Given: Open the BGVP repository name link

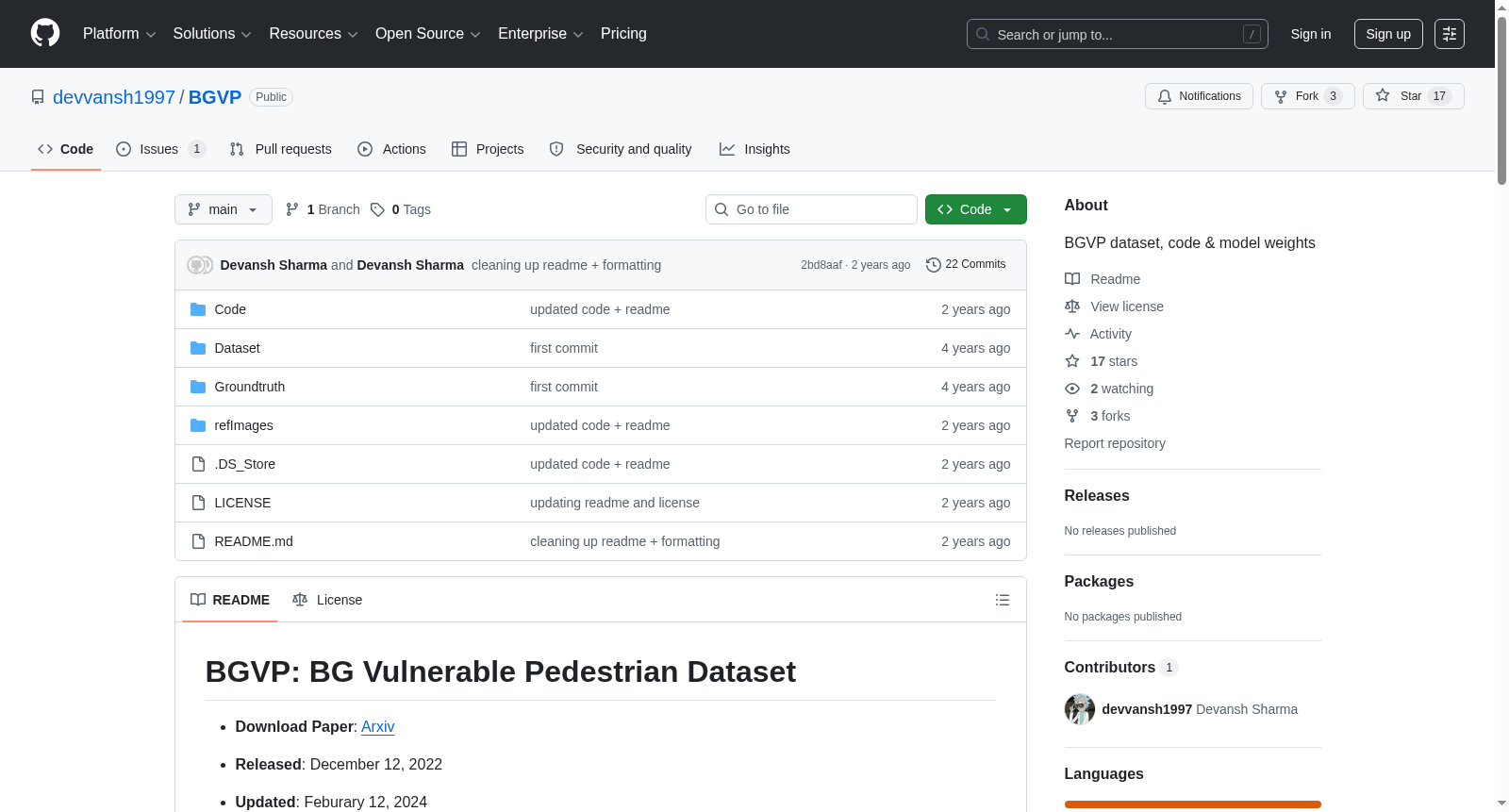Looking at the screenshot, I should point(215,97).
